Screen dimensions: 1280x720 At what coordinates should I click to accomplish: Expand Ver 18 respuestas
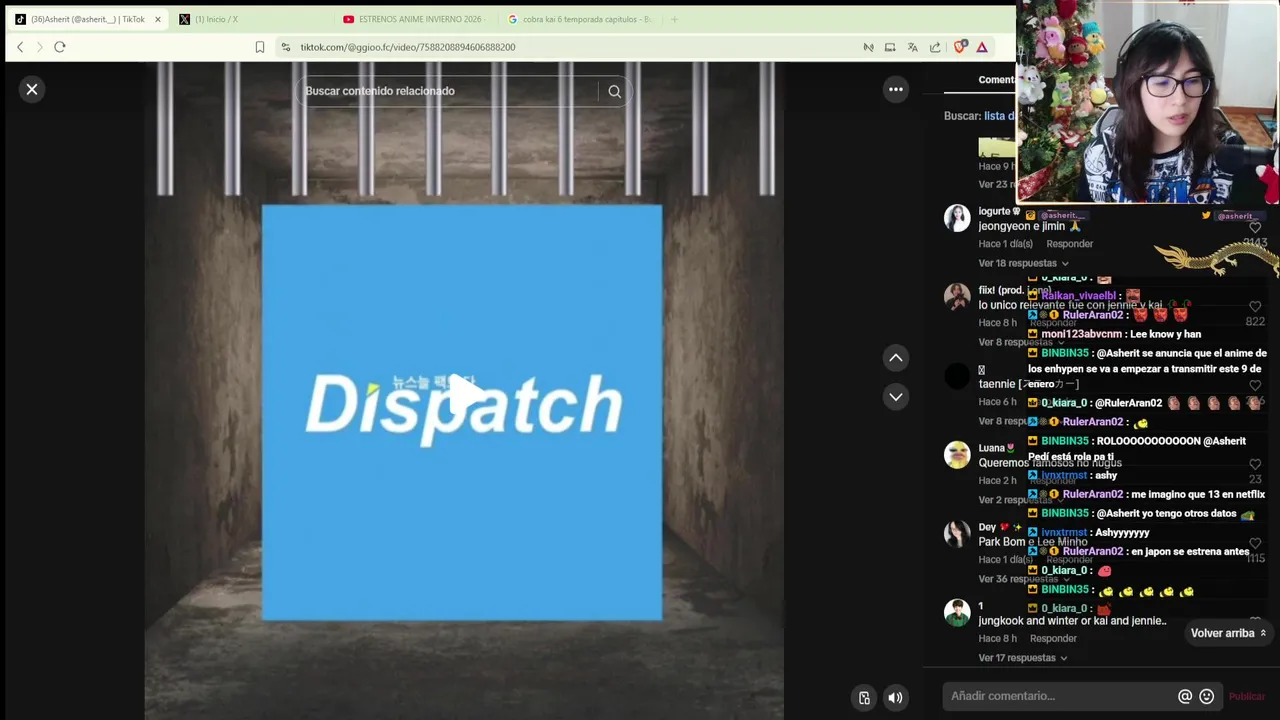coord(1023,263)
